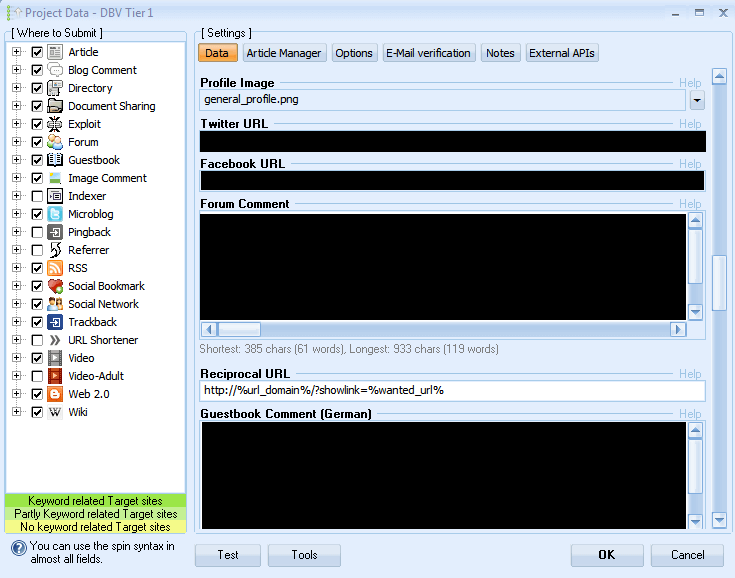This screenshot has height=578, width=735.
Task: Switch to the Article Manager tab
Action: pos(284,53)
